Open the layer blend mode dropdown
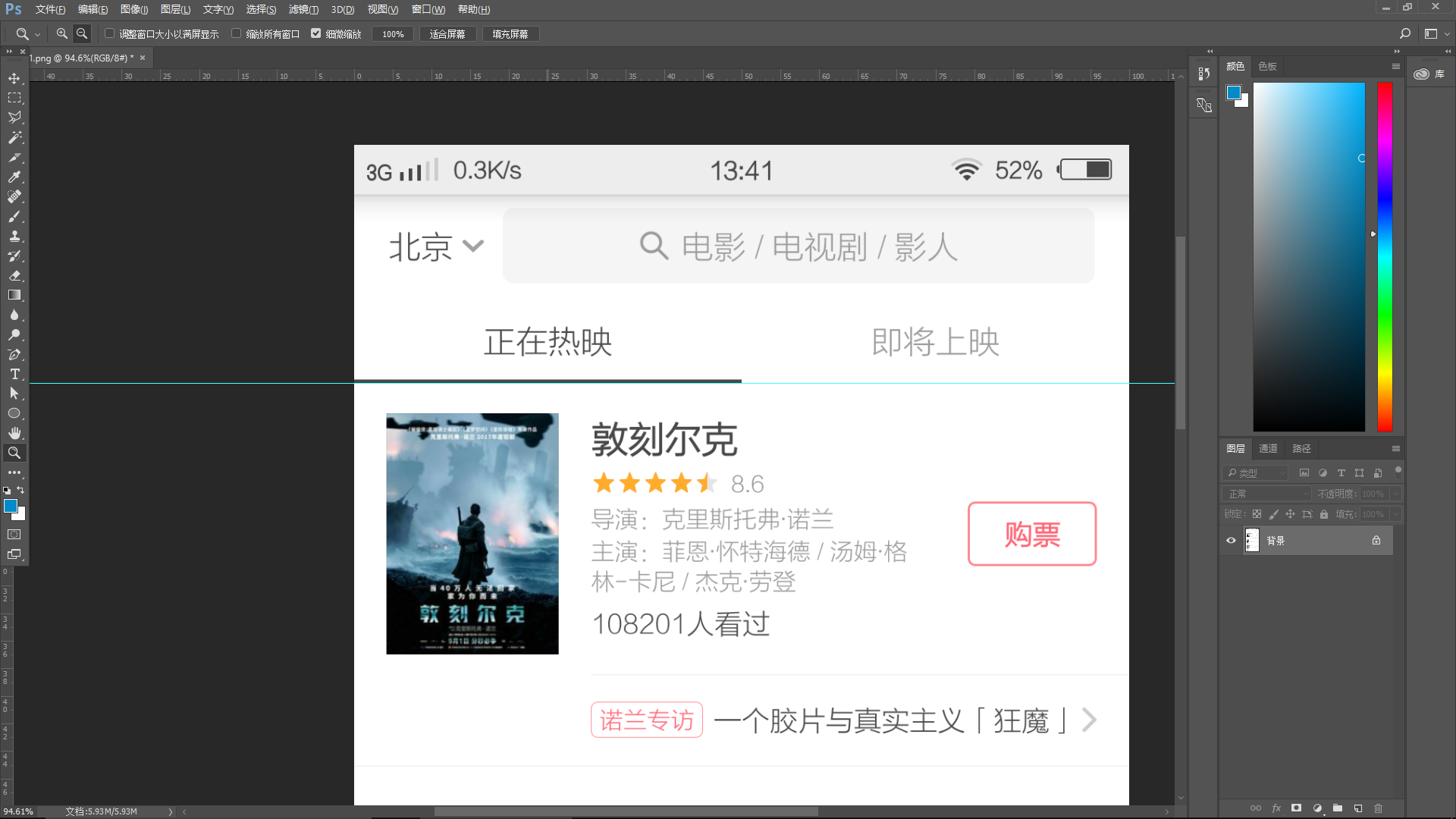Image resolution: width=1456 pixels, height=819 pixels. 1266,494
